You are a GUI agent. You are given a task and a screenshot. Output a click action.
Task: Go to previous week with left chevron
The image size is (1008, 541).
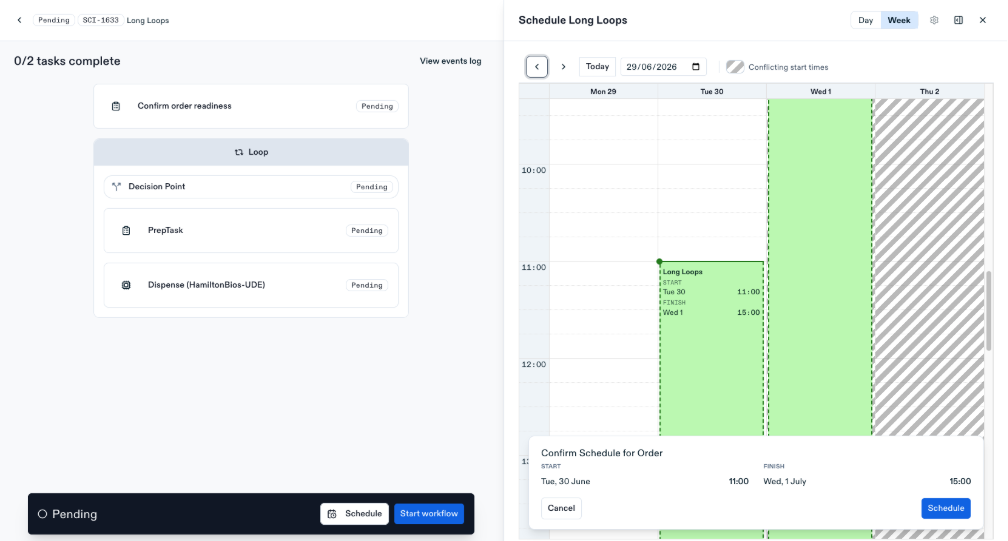pos(537,67)
